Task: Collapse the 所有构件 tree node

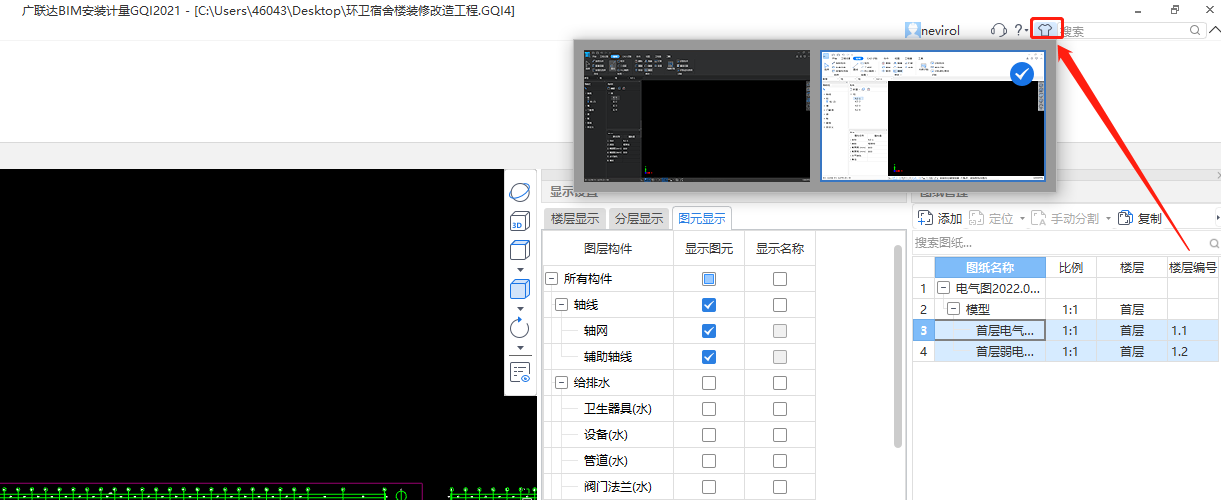Action: pyautogui.click(x=551, y=278)
